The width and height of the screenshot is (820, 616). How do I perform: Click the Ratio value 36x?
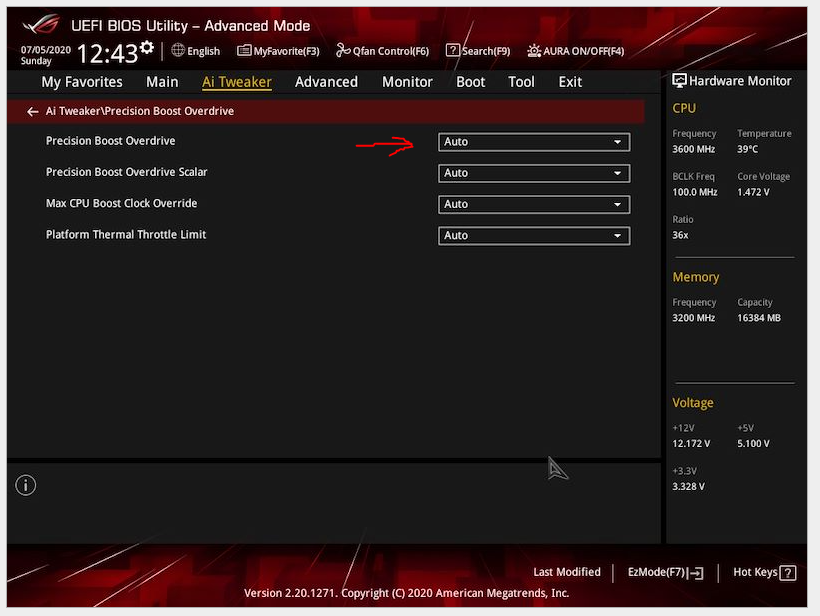(x=680, y=235)
